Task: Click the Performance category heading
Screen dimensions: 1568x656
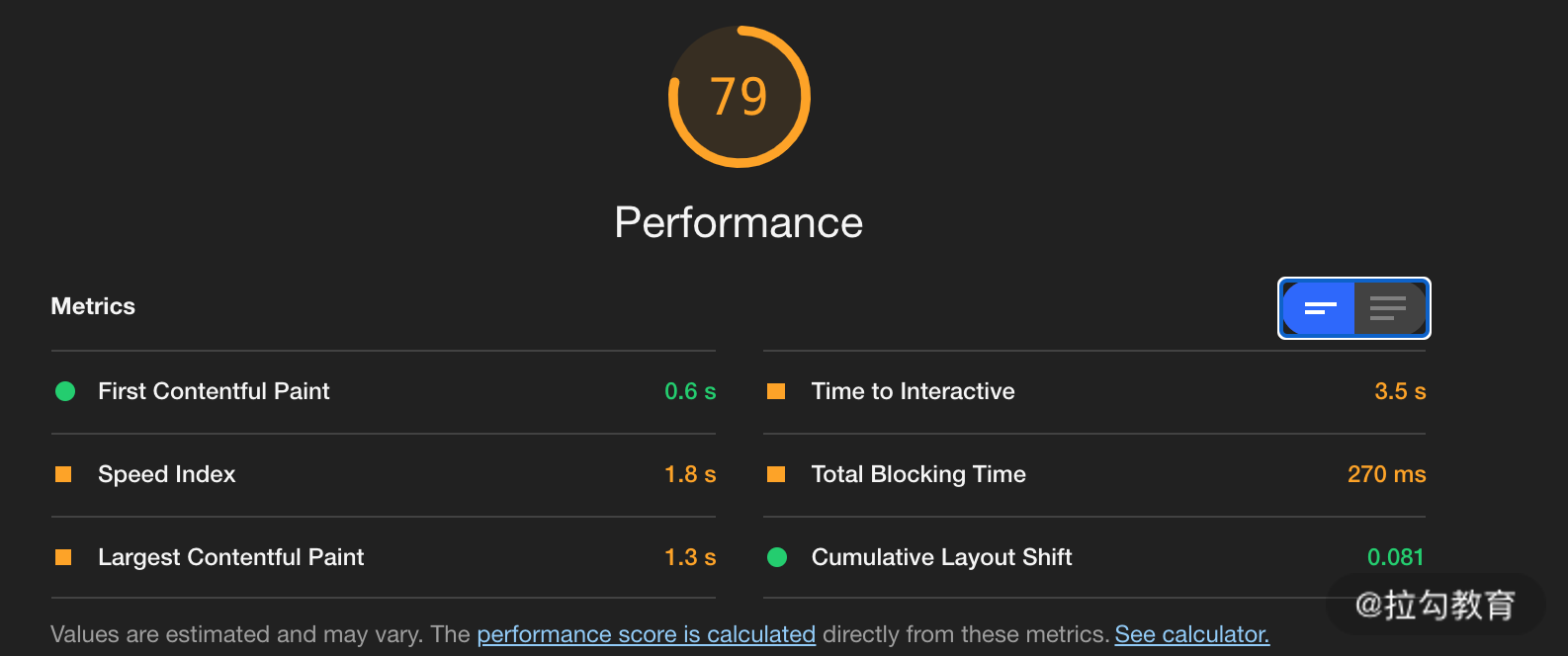Action: (739, 223)
